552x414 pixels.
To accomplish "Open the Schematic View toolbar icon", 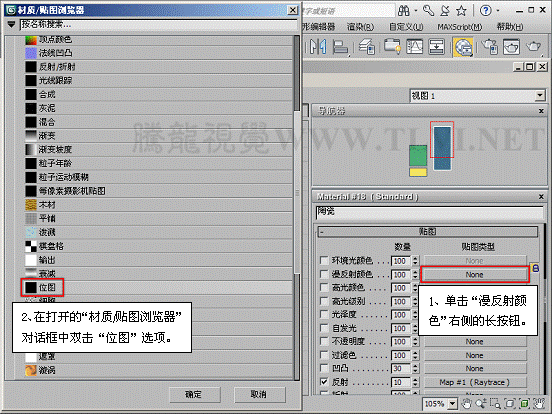I will click(x=437, y=46).
